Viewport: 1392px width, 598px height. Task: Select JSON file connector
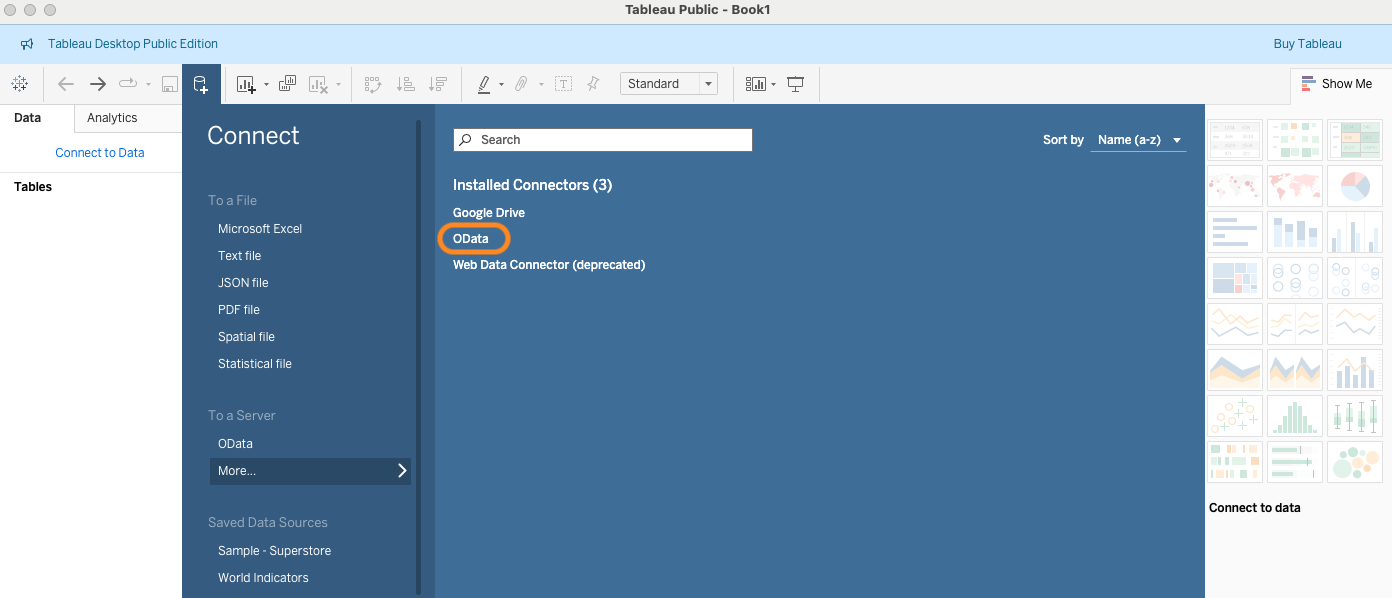click(243, 283)
